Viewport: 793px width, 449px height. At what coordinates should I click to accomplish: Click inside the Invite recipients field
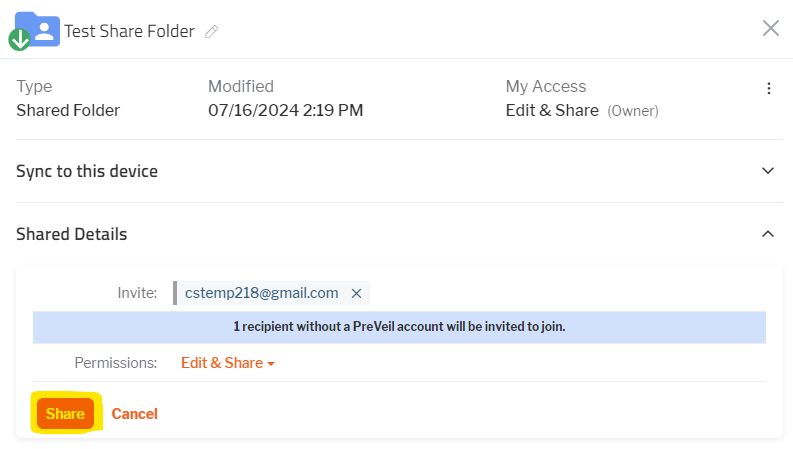click(566, 293)
